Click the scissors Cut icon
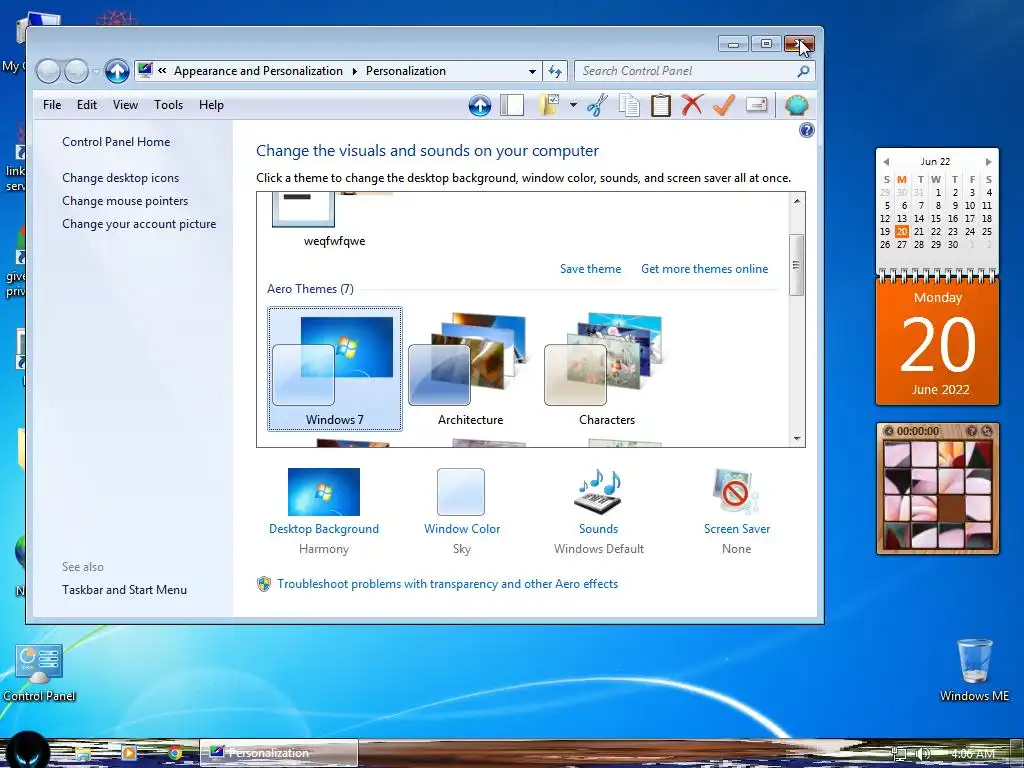The image size is (1024, 768). tap(596, 105)
